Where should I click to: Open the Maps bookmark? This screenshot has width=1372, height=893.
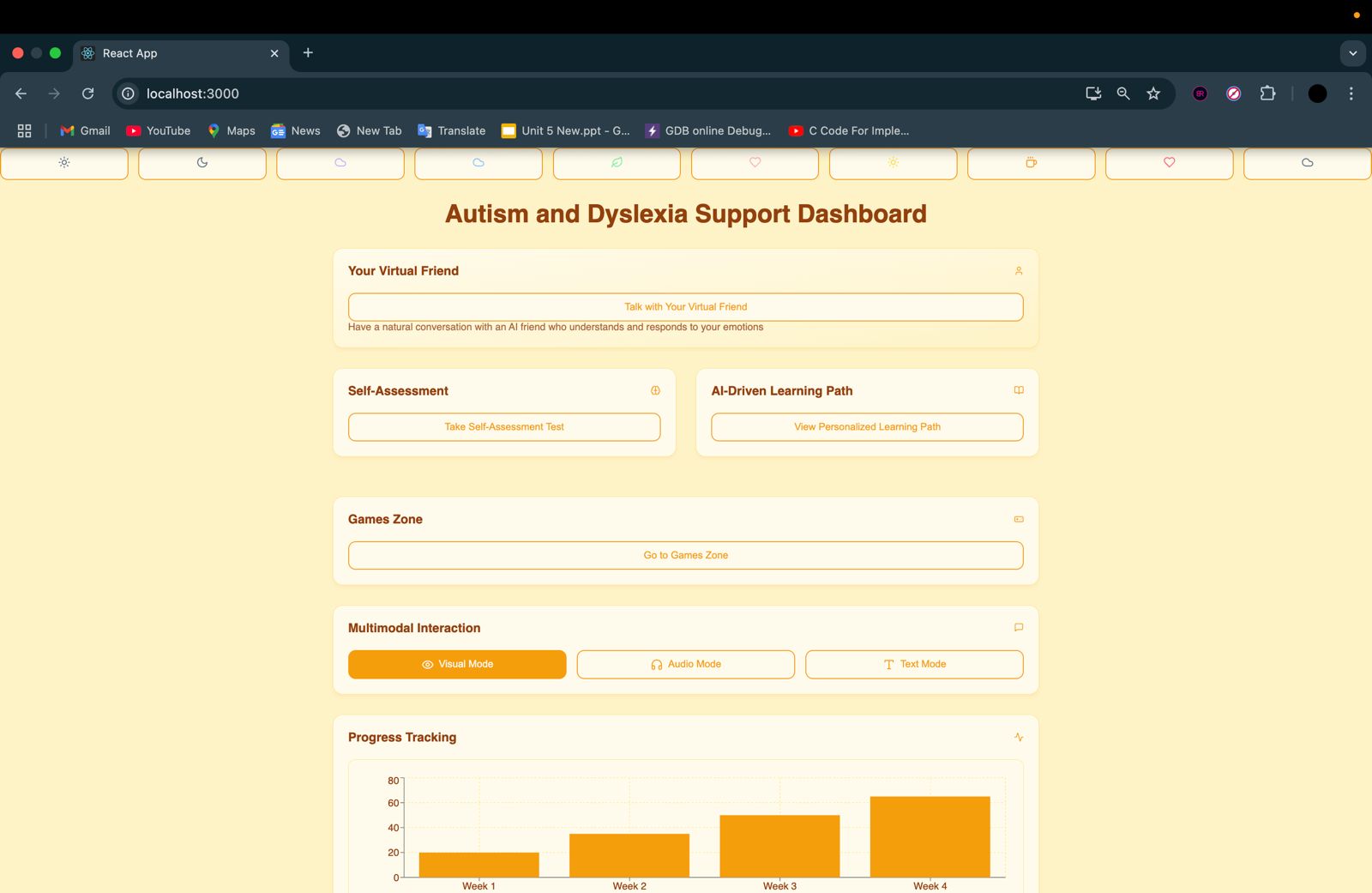point(232,130)
